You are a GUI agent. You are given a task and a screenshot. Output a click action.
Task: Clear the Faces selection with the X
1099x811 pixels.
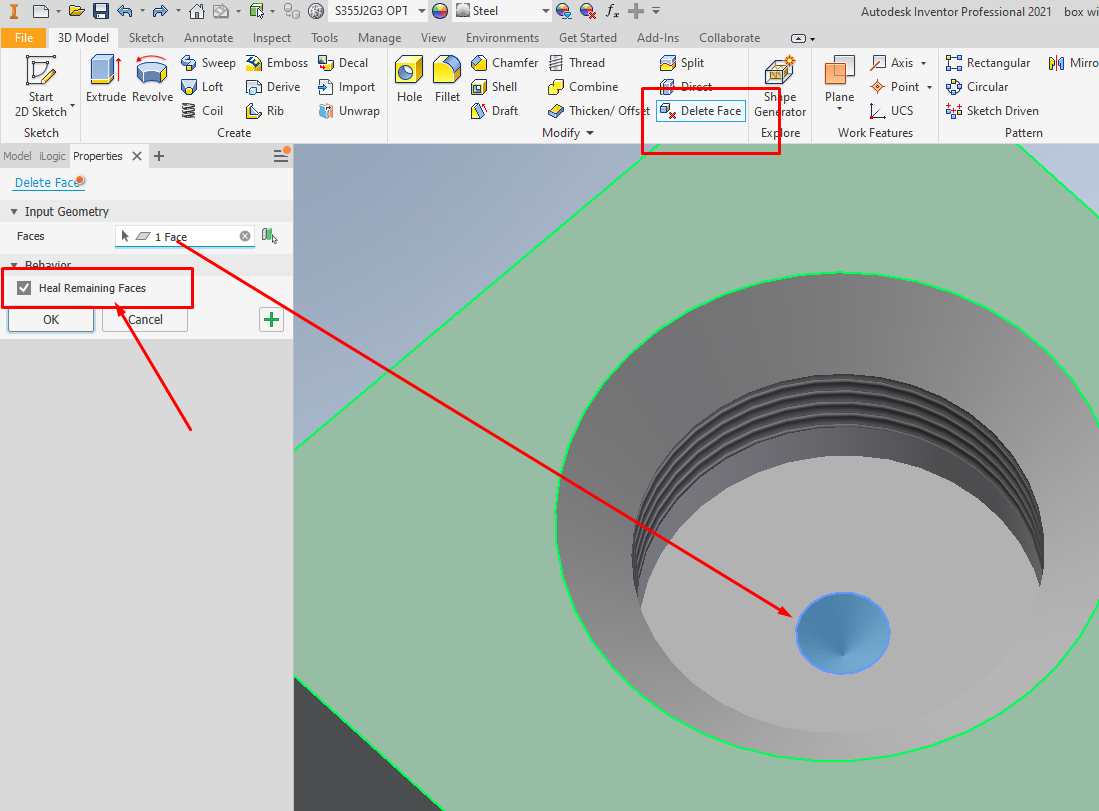pos(245,236)
